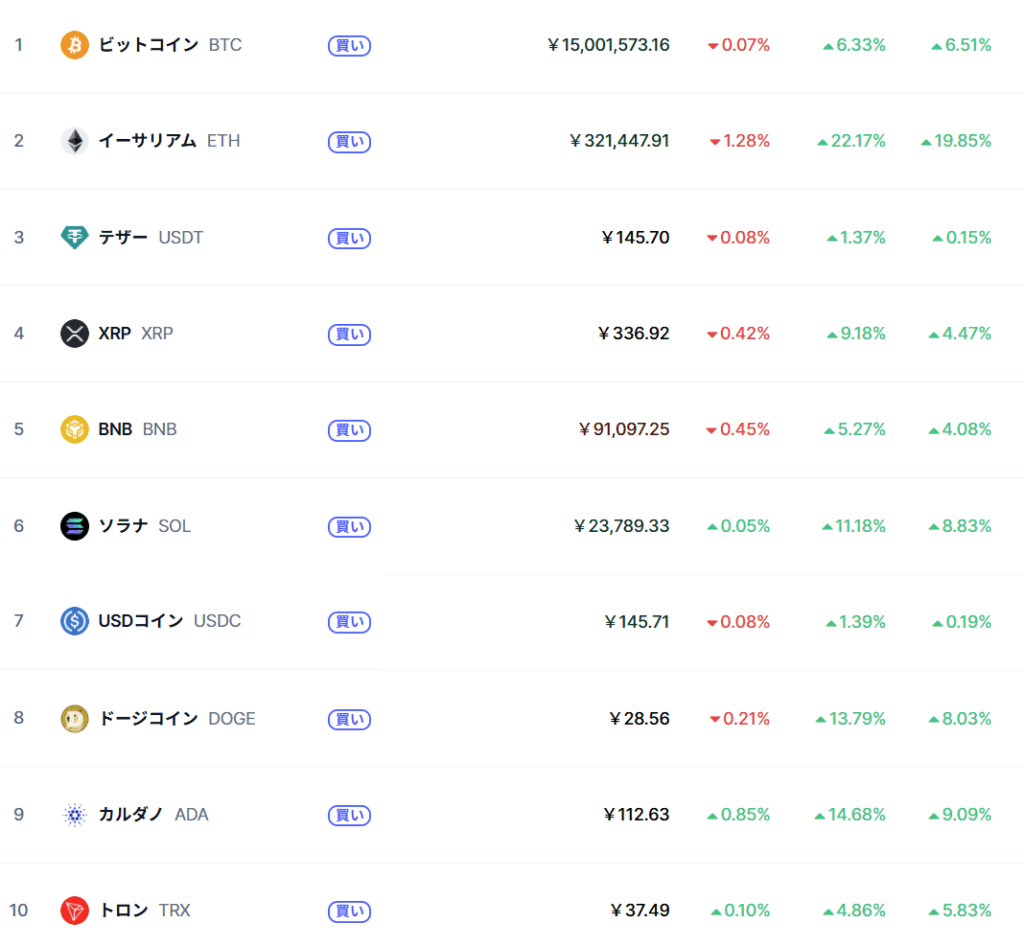Open the トロン TRX name link

tap(144, 911)
